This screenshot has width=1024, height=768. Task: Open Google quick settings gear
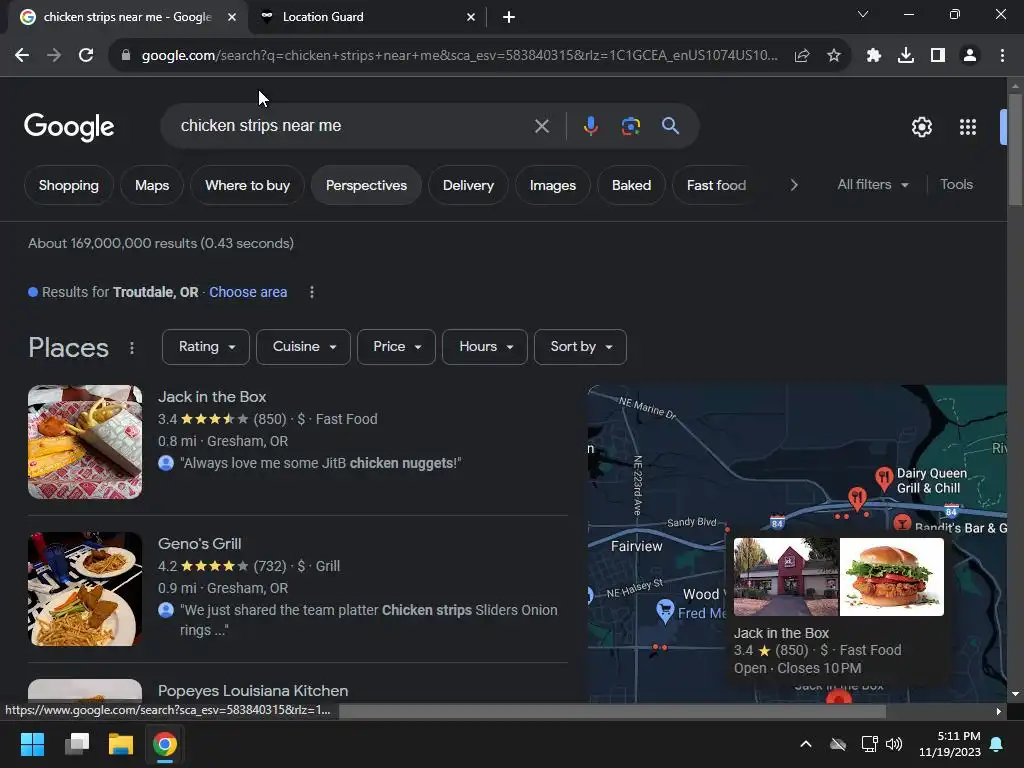click(921, 127)
